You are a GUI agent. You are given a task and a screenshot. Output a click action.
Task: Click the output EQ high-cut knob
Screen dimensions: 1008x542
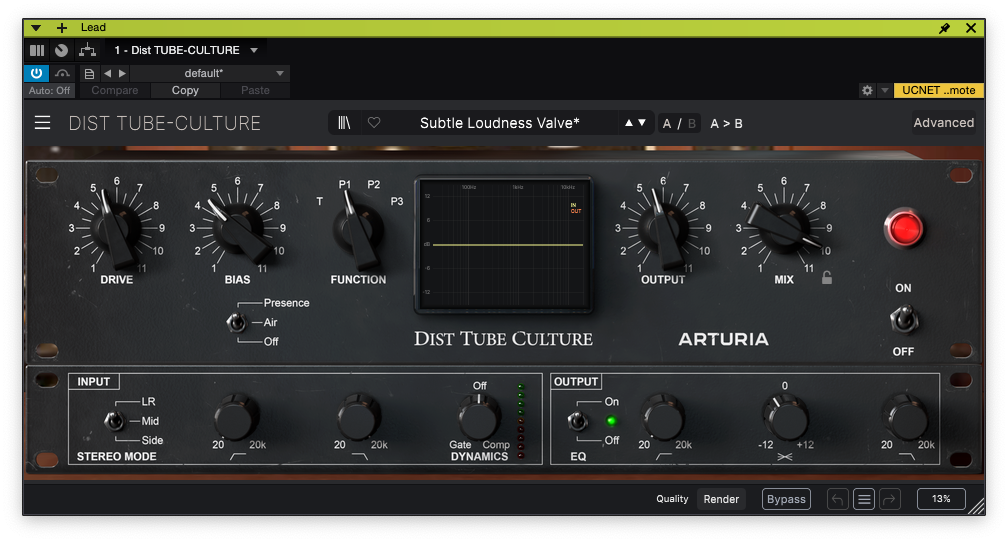click(906, 417)
